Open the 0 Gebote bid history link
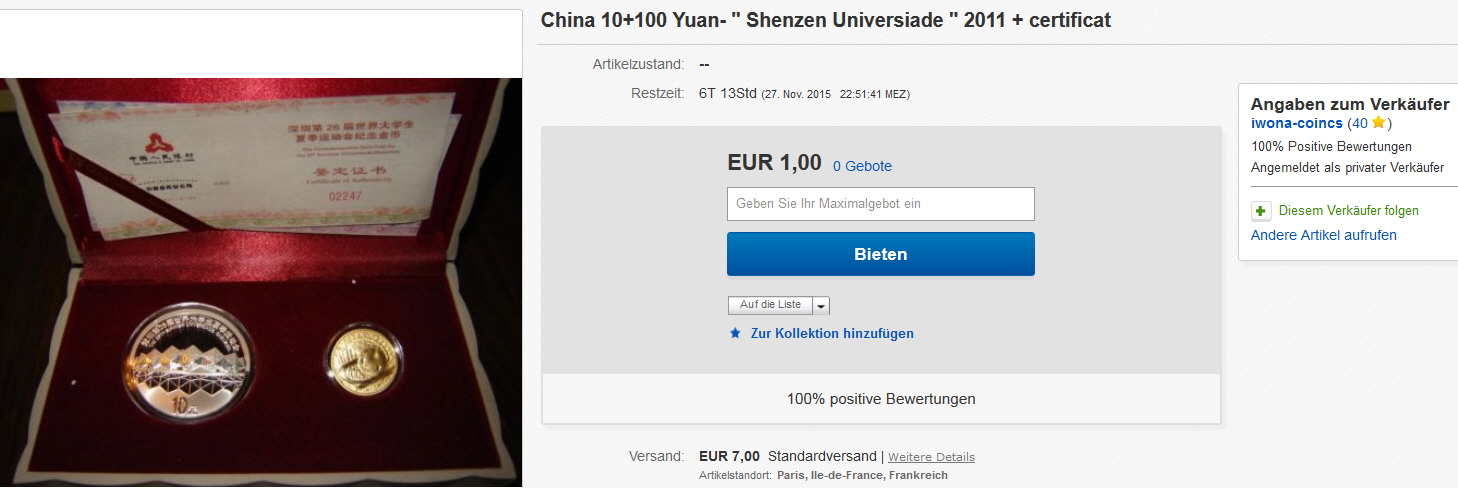 [x=862, y=166]
